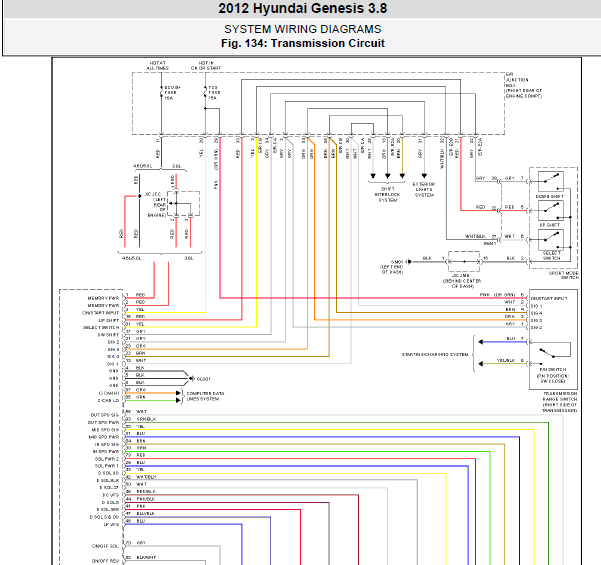The height and width of the screenshot is (565, 601).
Task: Click the '2012 Hyundai Genesis 3.8' heading
Action: (302, 8)
